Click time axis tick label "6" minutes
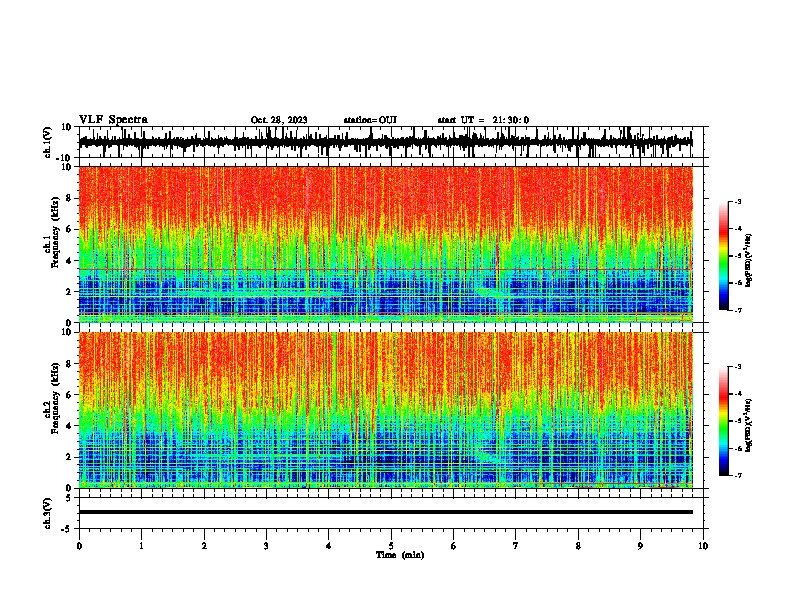 pos(454,546)
